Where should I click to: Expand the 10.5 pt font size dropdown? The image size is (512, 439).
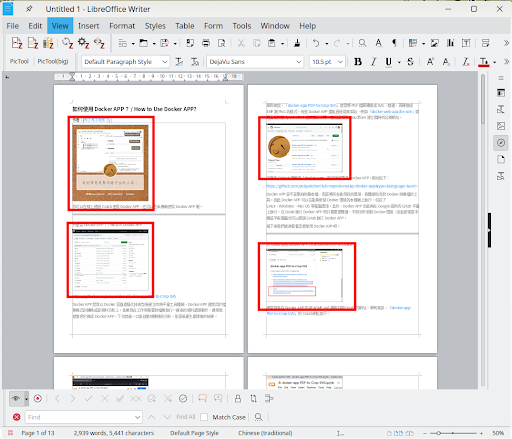[340, 62]
